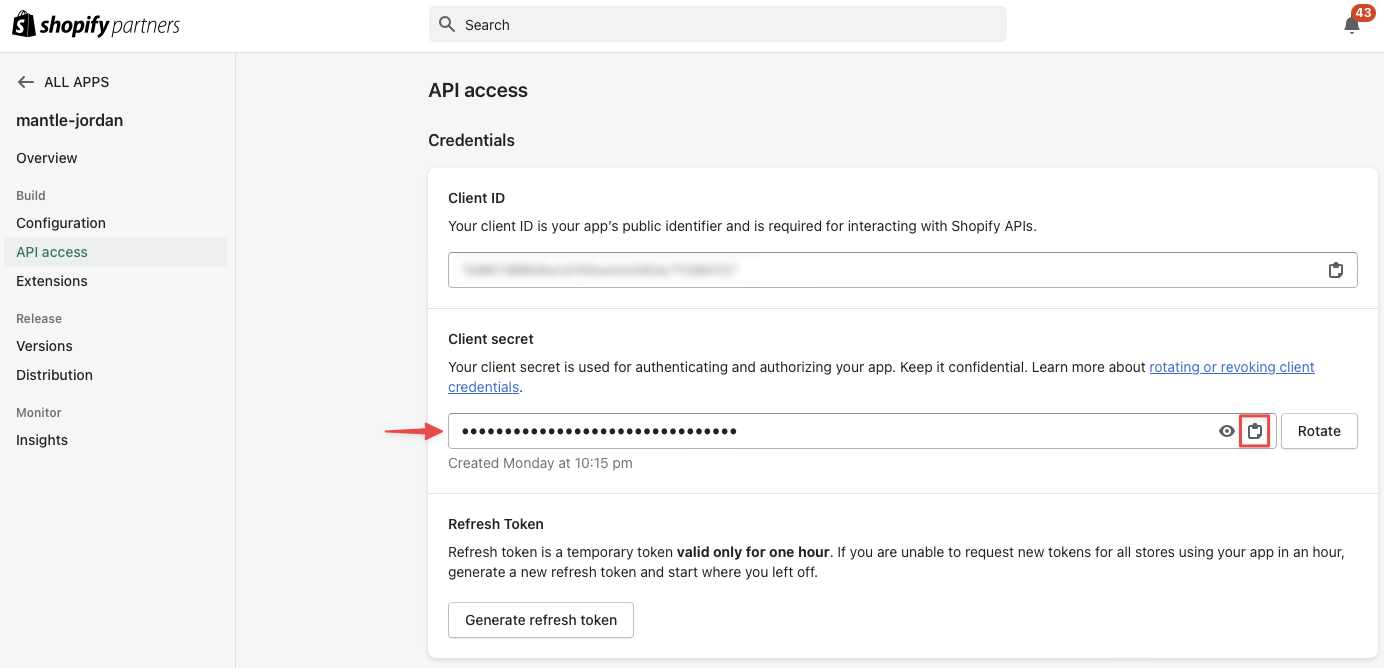Open the rotating or revoking client credentials link
Image resolution: width=1384 pixels, height=668 pixels.
tap(1231, 367)
